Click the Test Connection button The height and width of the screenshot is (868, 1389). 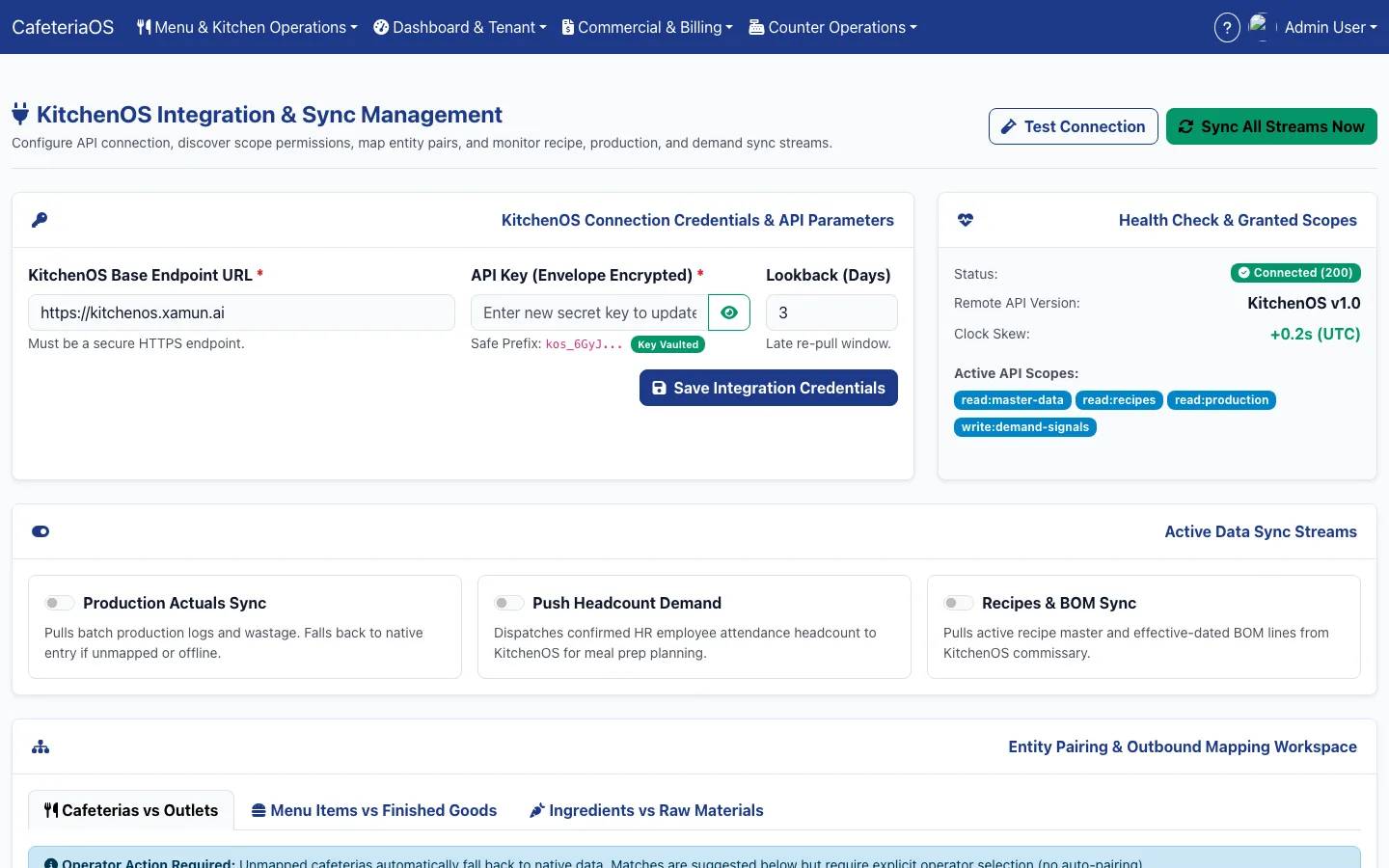(1074, 126)
